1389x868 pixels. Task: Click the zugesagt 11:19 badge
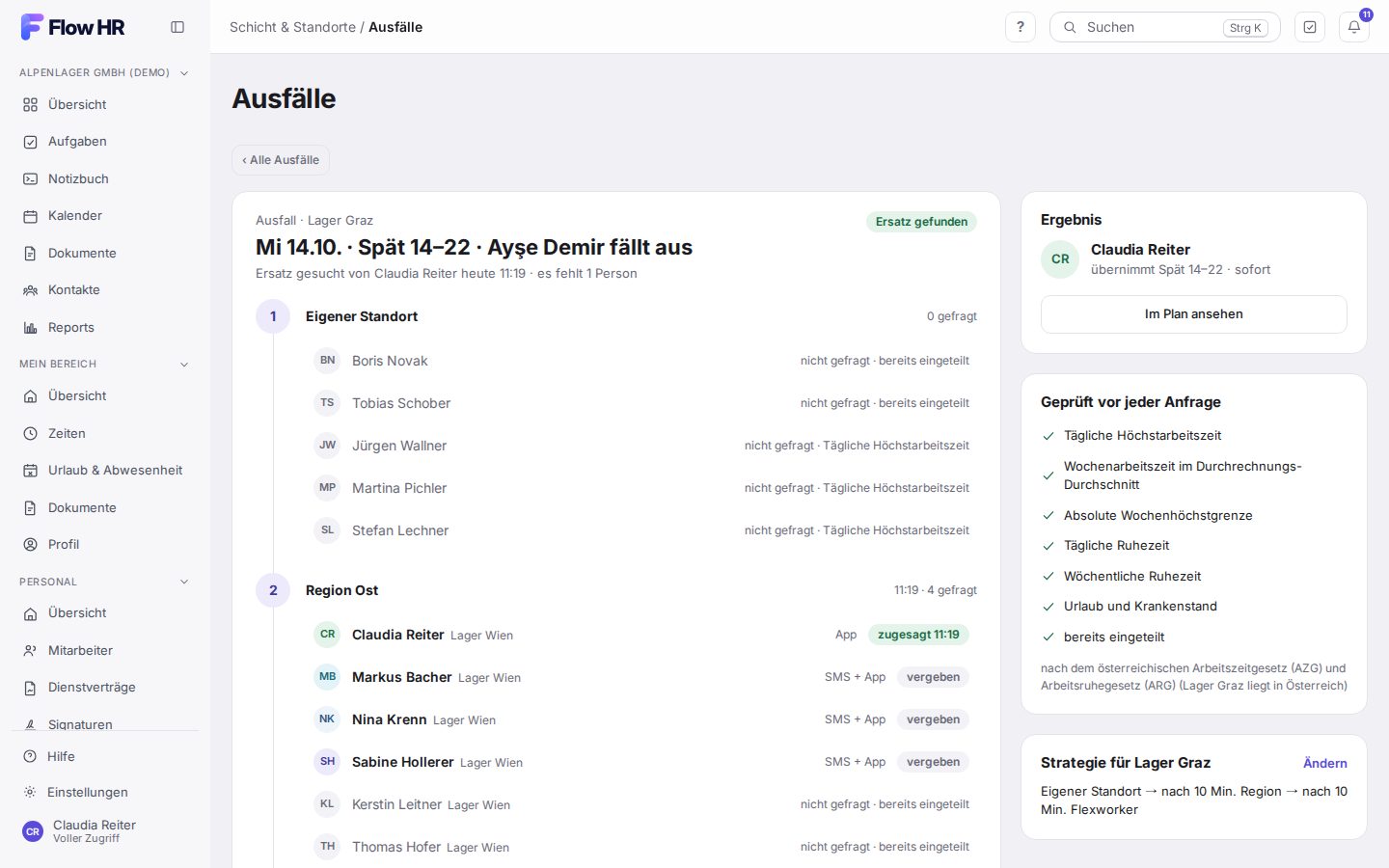pyautogui.click(x=918, y=635)
